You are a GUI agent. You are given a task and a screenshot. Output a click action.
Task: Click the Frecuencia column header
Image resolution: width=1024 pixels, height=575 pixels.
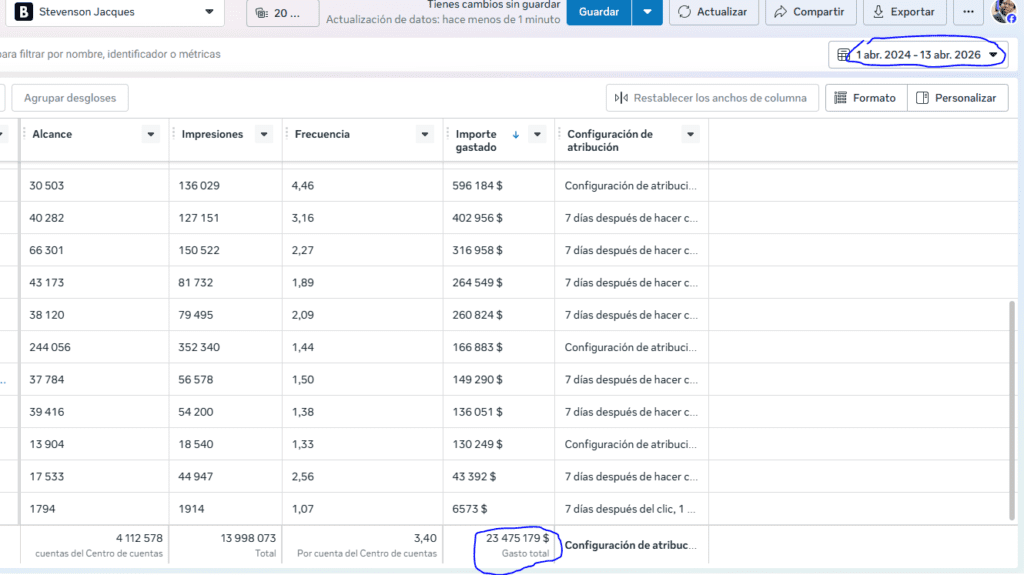[322, 134]
